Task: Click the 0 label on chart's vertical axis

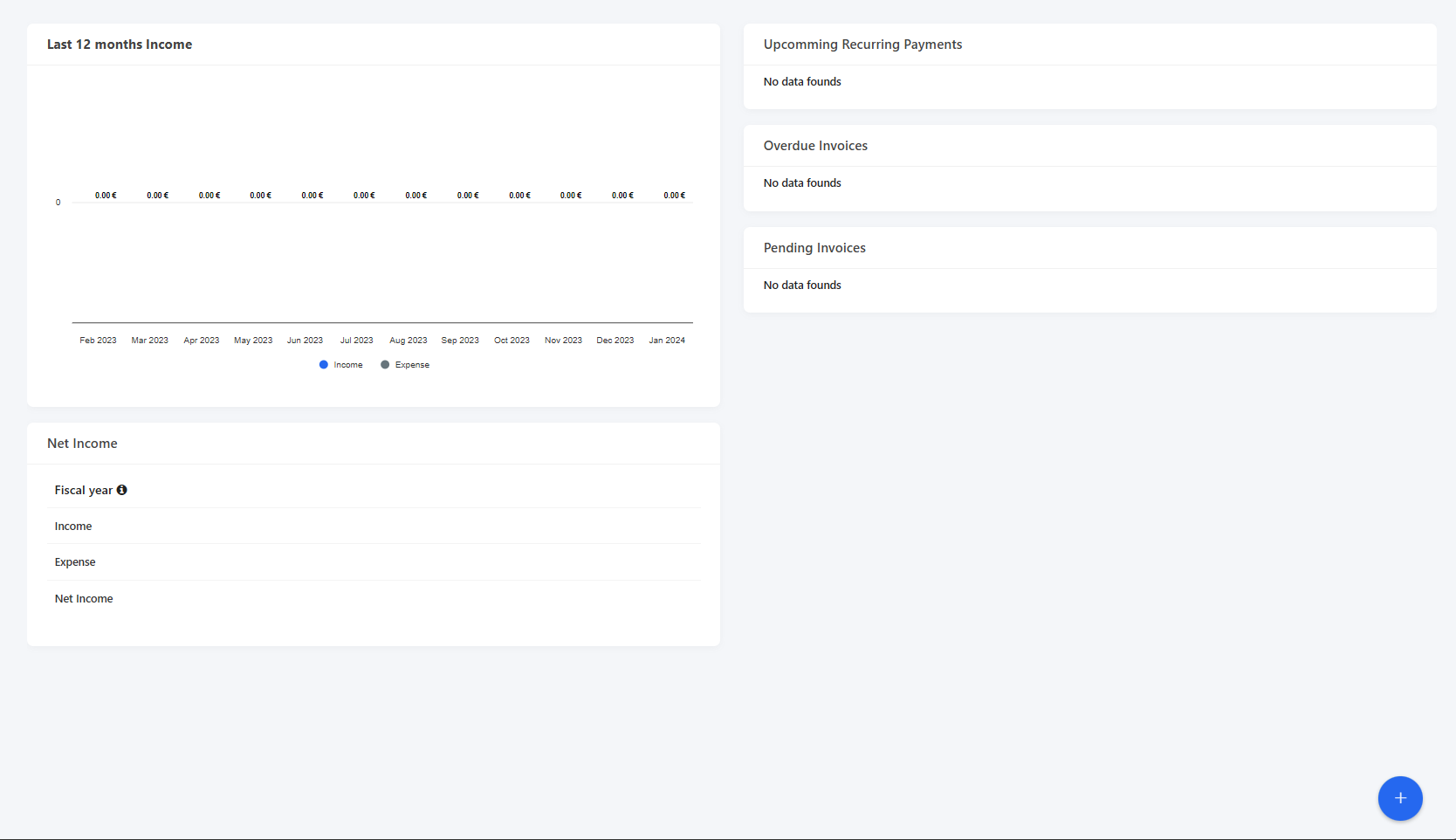Action: pos(58,203)
